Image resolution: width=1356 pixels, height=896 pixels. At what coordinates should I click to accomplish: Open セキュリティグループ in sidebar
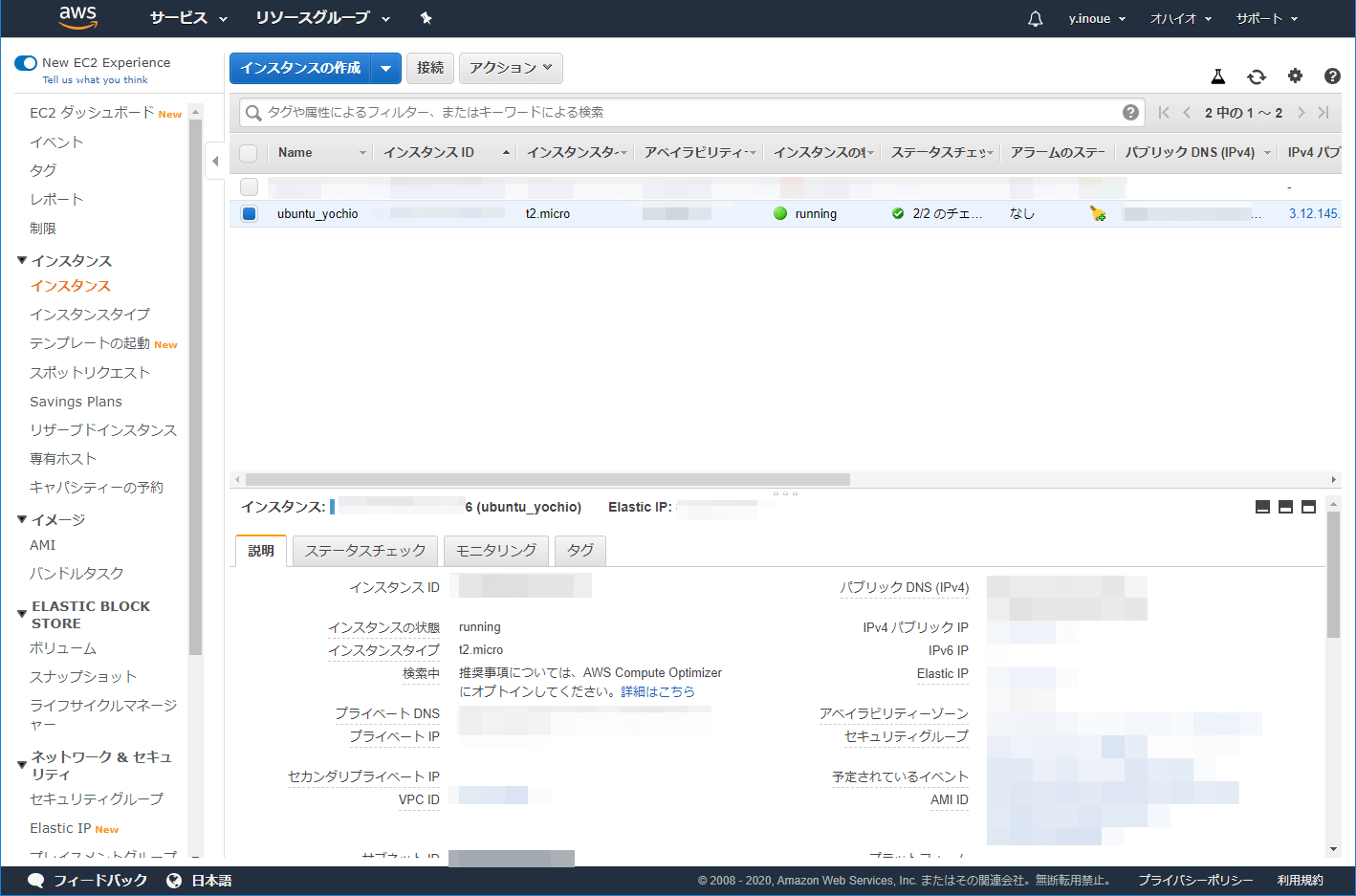[97, 799]
